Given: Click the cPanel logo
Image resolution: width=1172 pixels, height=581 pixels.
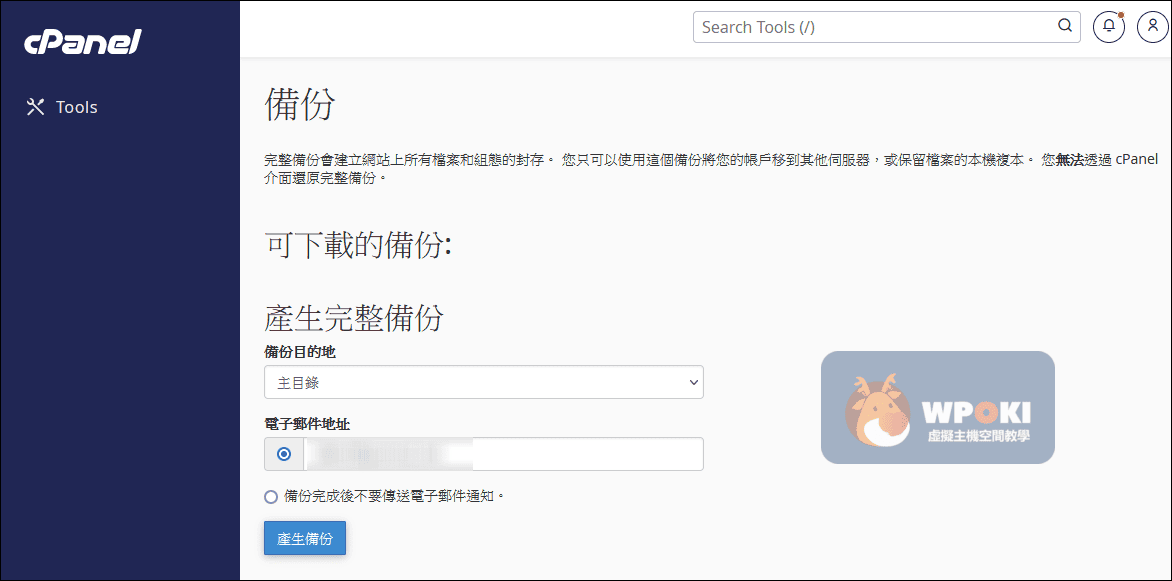Looking at the screenshot, I should coord(83,42).
